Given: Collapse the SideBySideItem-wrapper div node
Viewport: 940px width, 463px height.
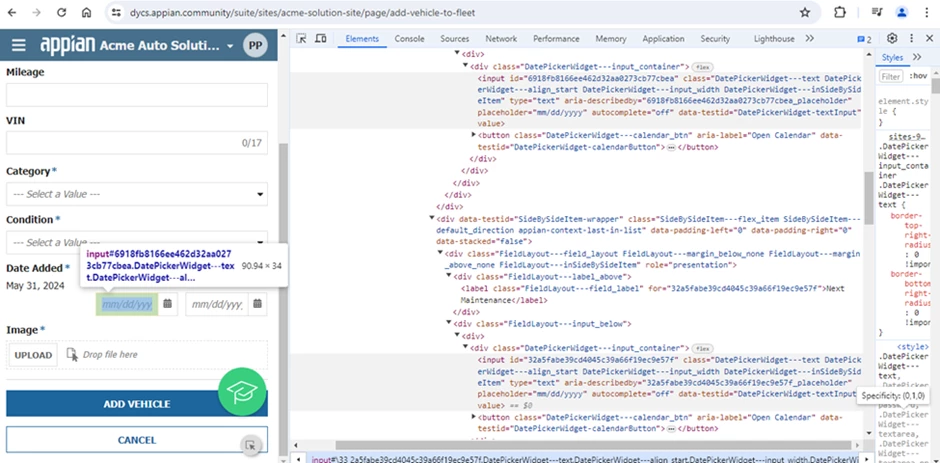Looking at the screenshot, I should pos(432,219).
